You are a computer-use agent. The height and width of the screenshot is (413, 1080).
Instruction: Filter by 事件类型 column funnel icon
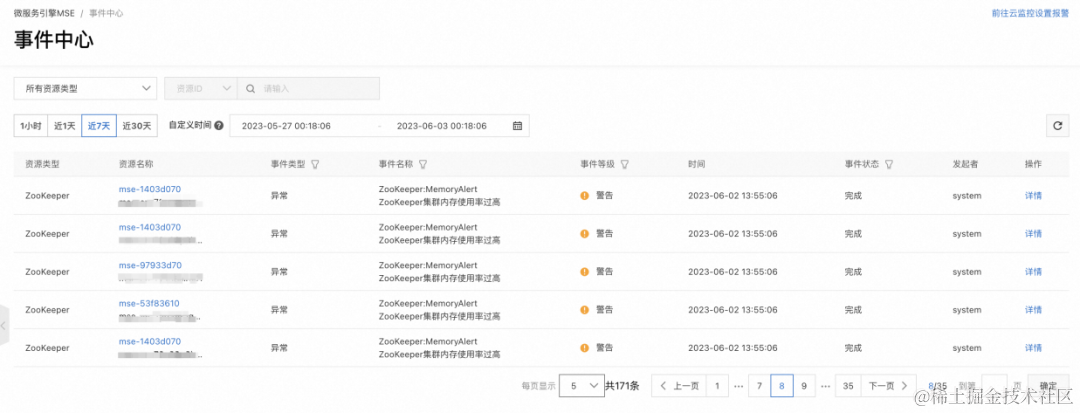(x=315, y=165)
